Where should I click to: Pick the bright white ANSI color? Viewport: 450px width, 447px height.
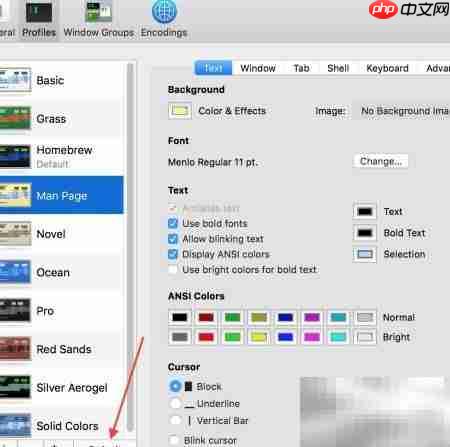365,337
